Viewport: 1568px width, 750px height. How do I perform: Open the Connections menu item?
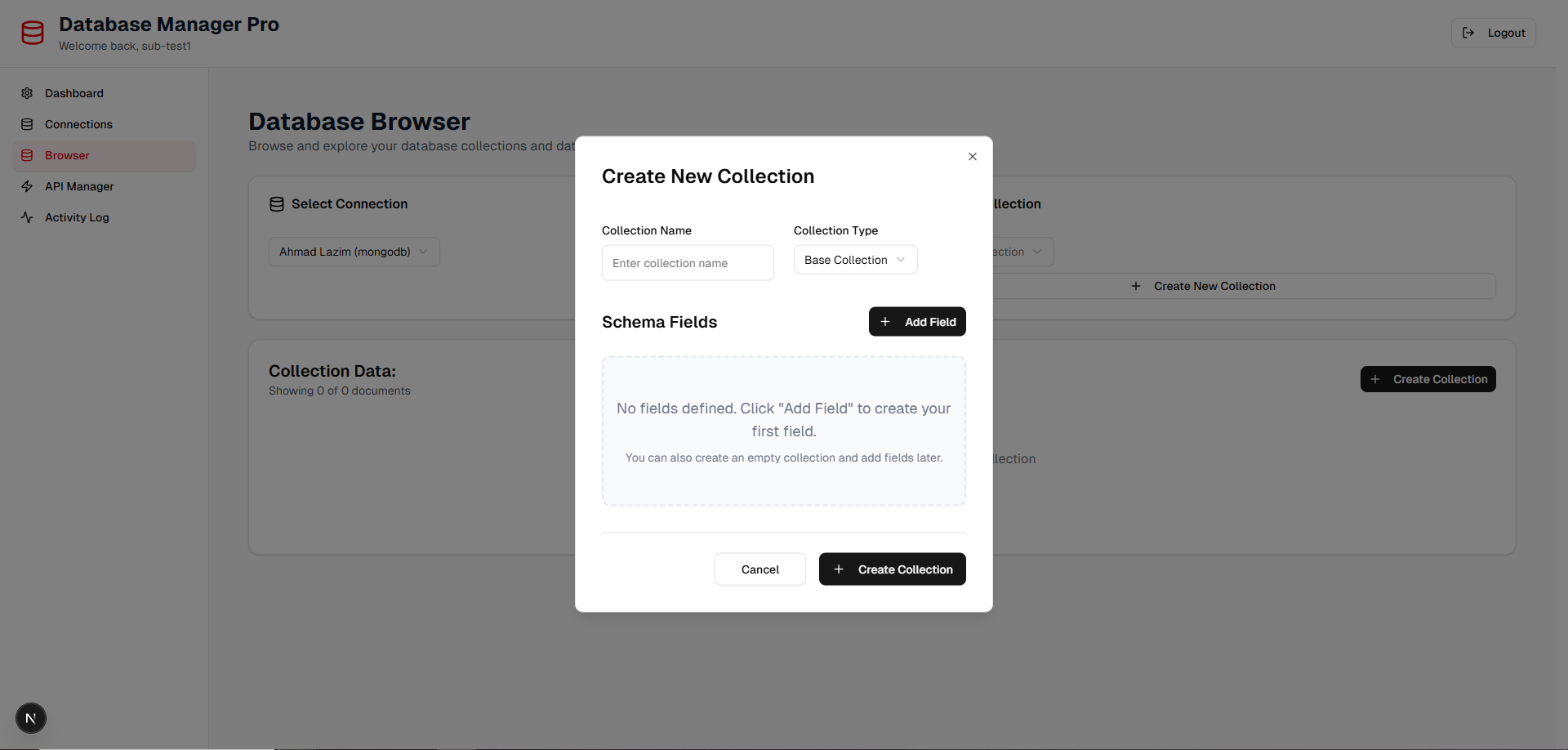(105, 124)
